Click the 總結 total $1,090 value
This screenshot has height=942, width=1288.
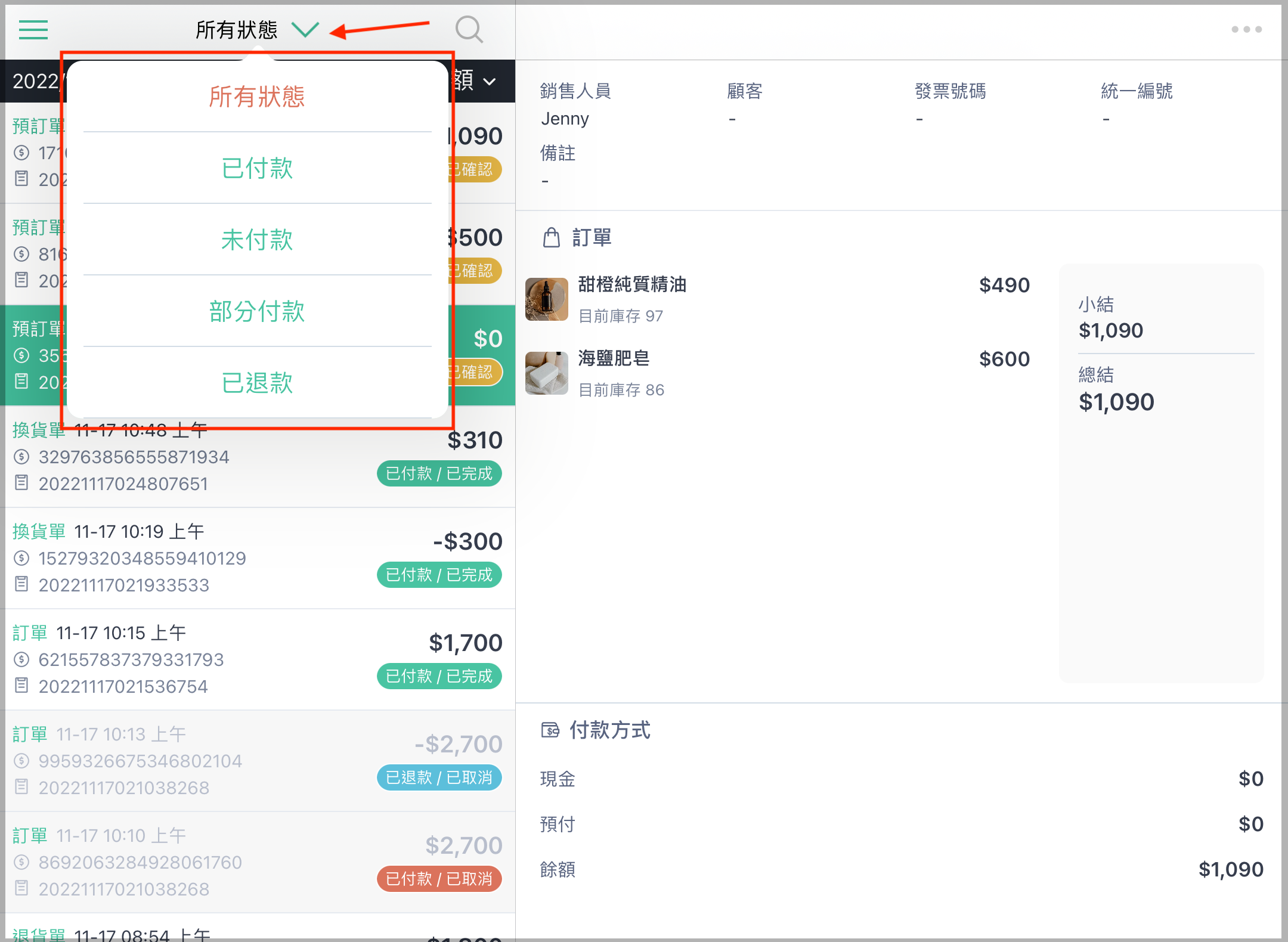1116,402
